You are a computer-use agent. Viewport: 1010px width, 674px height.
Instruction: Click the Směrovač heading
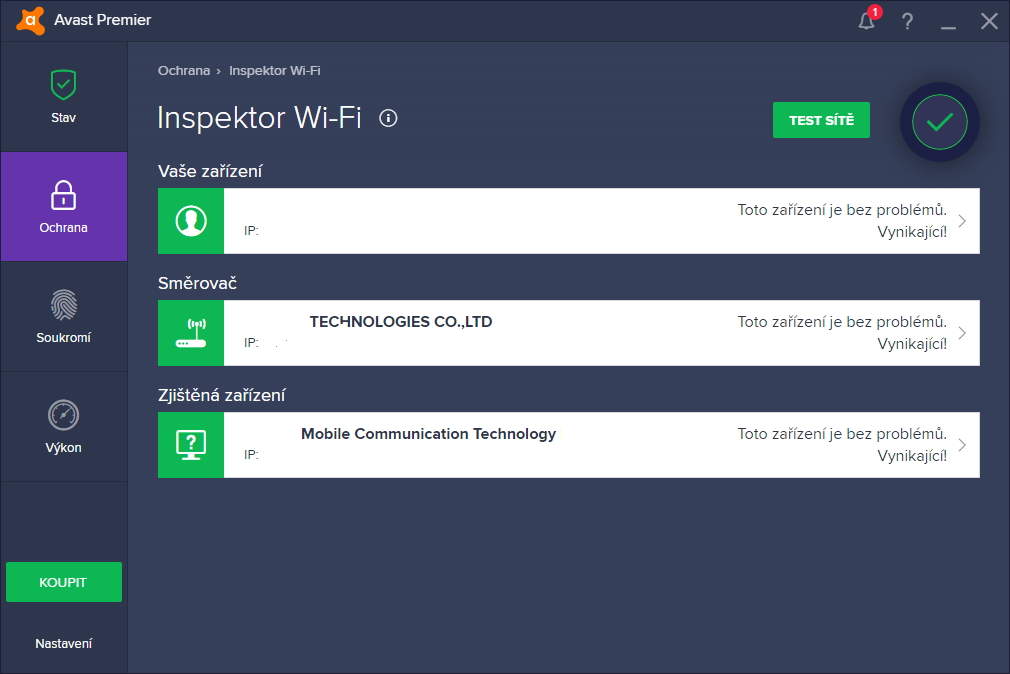coord(197,283)
